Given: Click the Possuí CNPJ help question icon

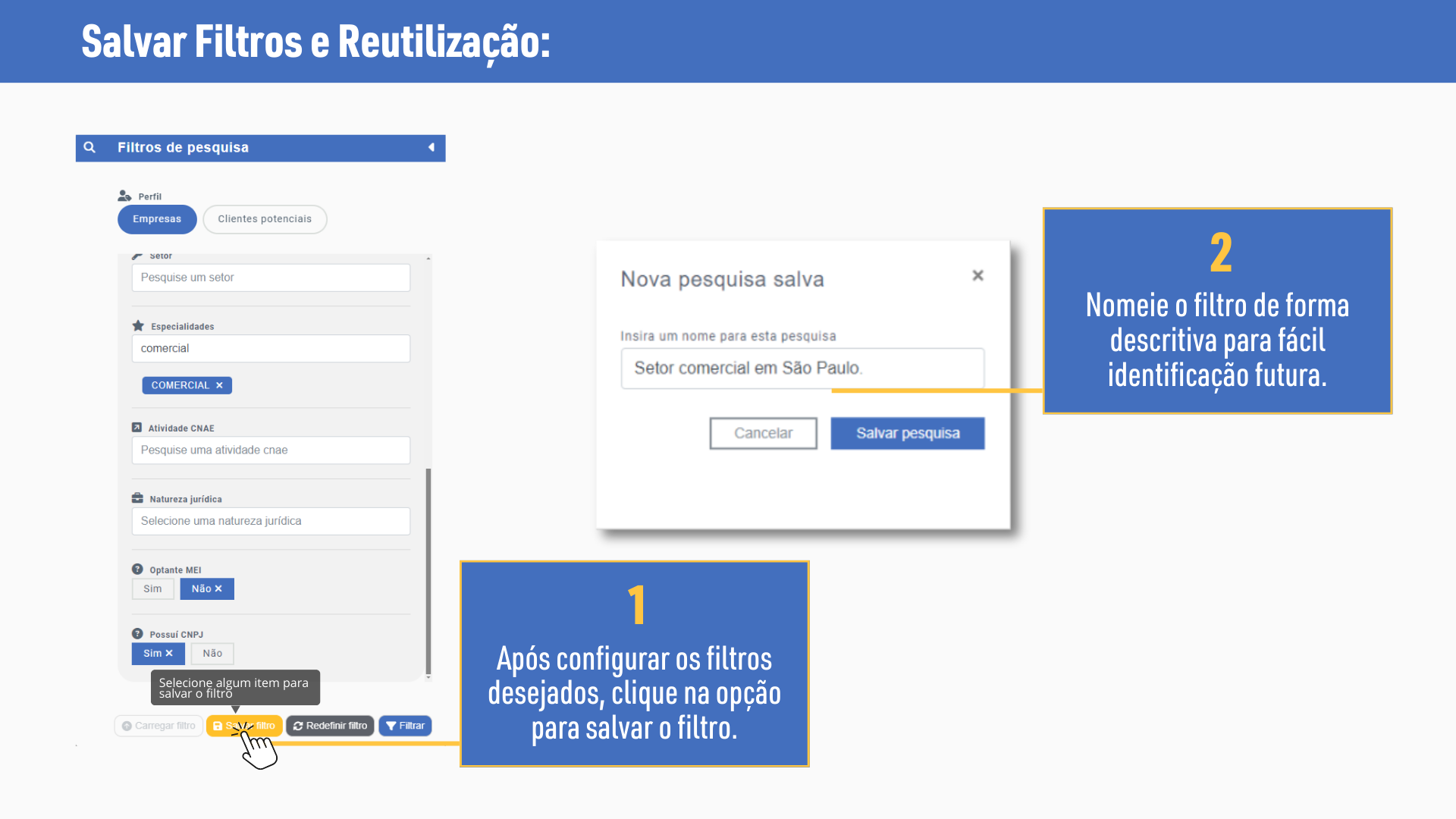Looking at the screenshot, I should (137, 634).
